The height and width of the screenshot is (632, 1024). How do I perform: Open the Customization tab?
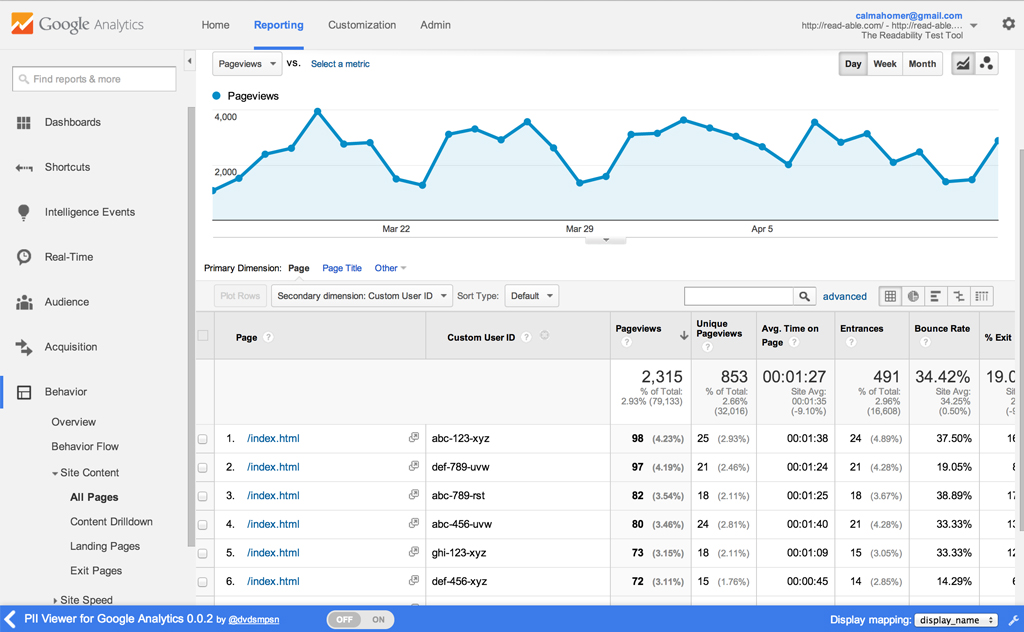[x=362, y=25]
